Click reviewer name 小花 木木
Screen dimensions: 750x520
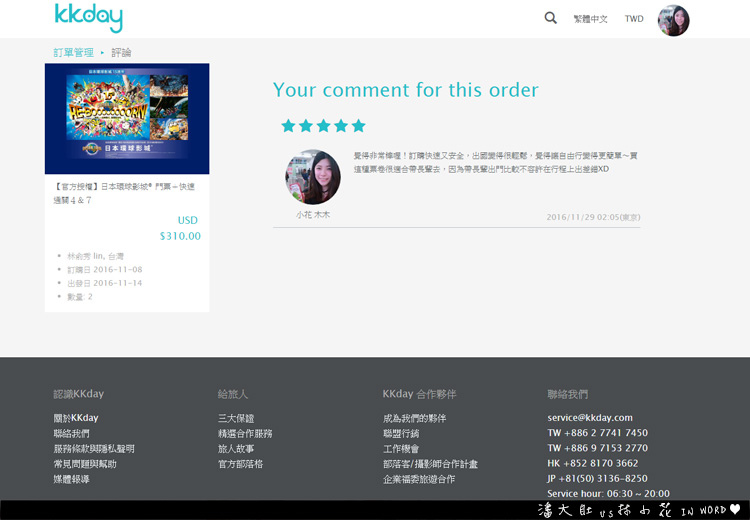[313, 215]
